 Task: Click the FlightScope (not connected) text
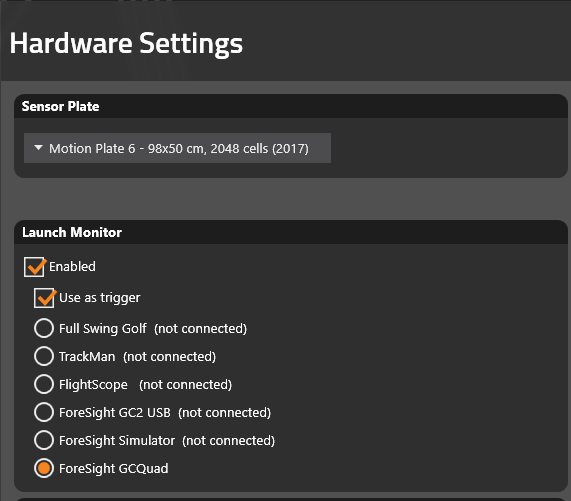point(145,384)
